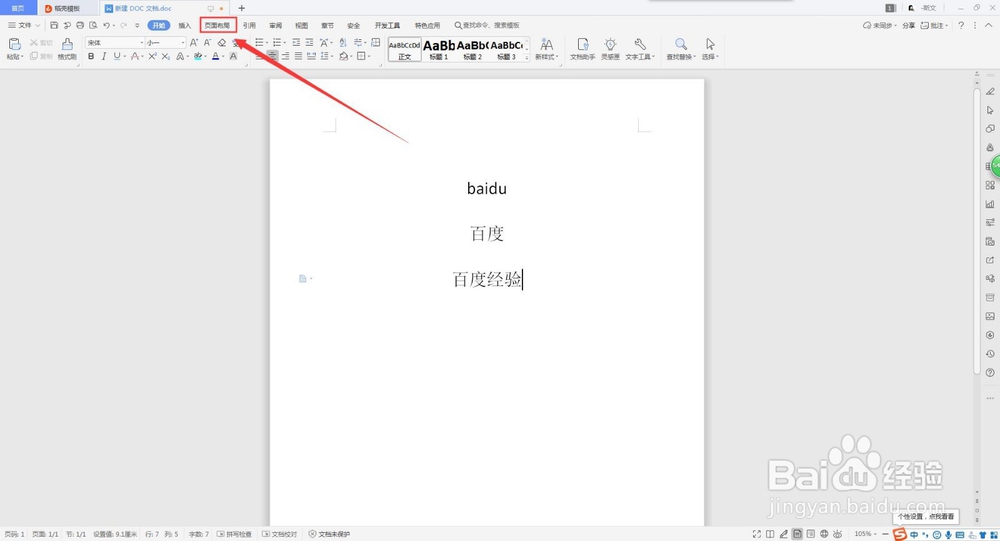The width and height of the screenshot is (1000, 541).
Task: Collapse the ribbon with the caret icon
Action: (989, 26)
